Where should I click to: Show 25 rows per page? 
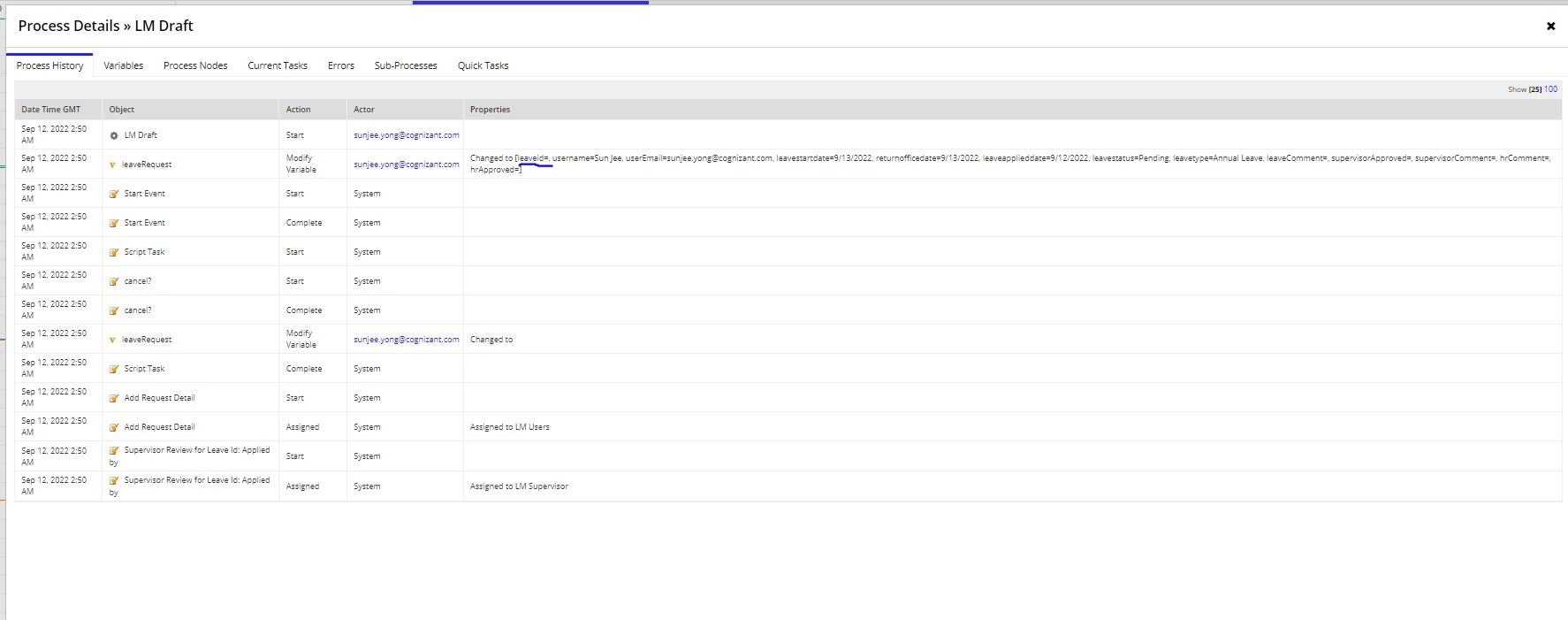click(1535, 89)
